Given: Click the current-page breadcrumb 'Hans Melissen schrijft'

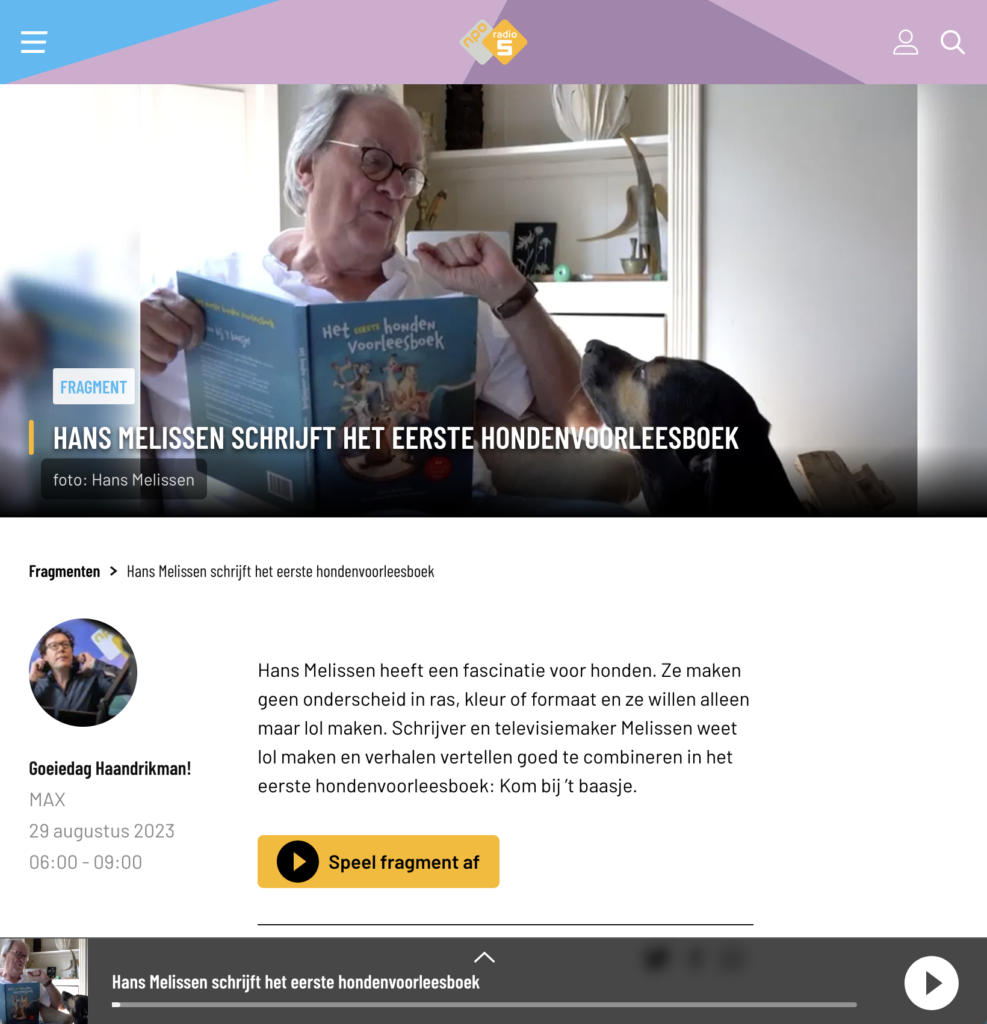Looking at the screenshot, I should coord(280,571).
